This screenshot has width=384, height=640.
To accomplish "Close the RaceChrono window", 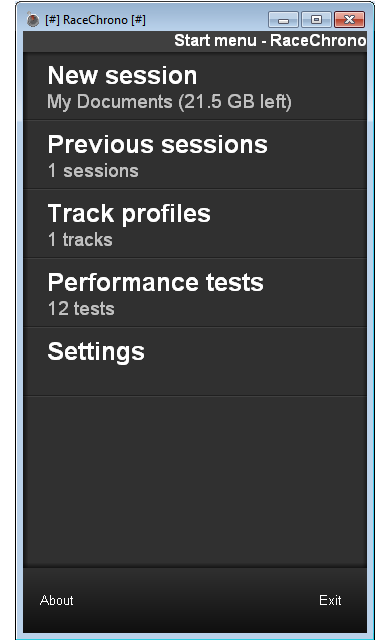I will 349,20.
